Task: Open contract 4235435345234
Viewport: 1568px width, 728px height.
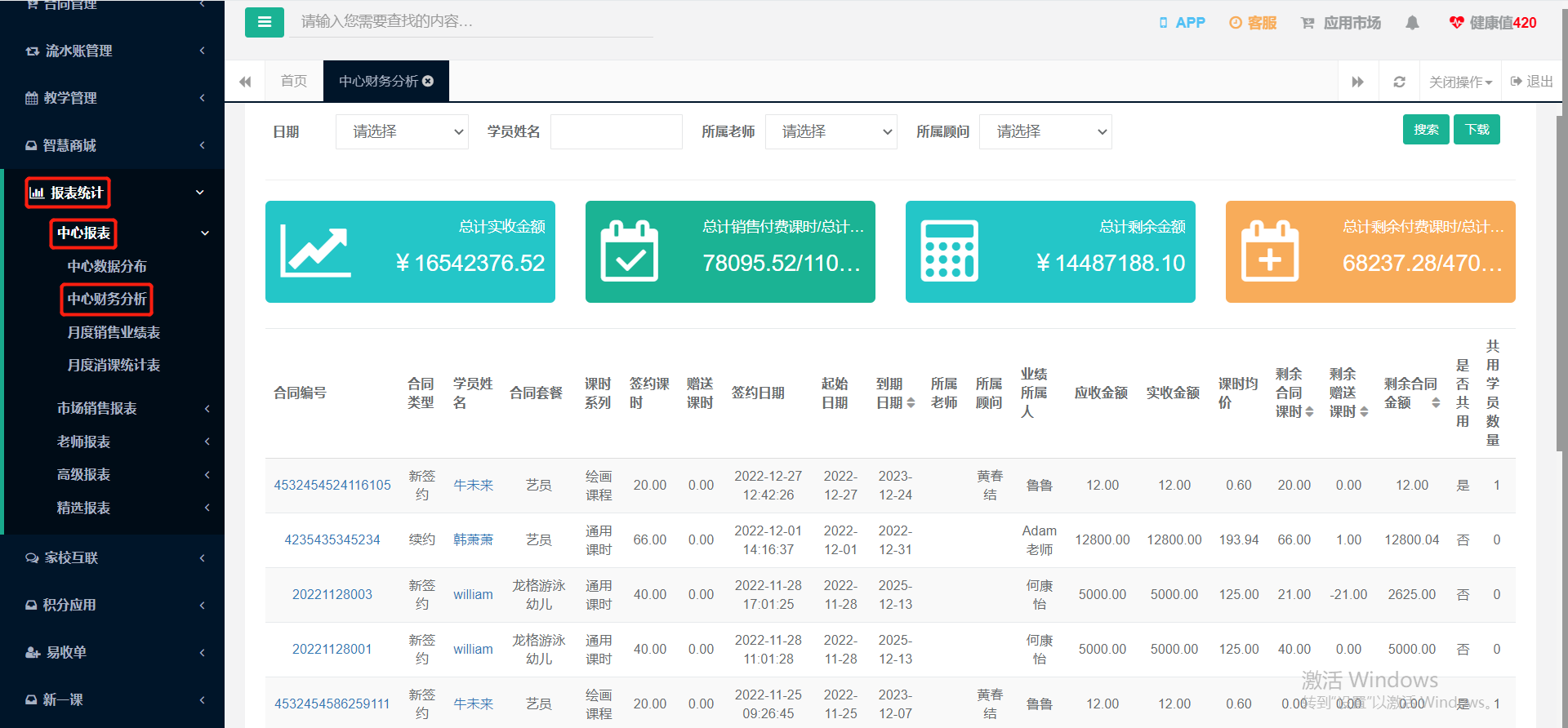Action: click(x=332, y=539)
